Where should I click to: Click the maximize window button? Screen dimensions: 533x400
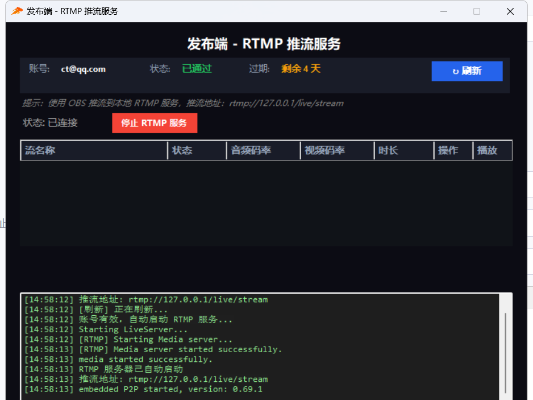click(477, 12)
